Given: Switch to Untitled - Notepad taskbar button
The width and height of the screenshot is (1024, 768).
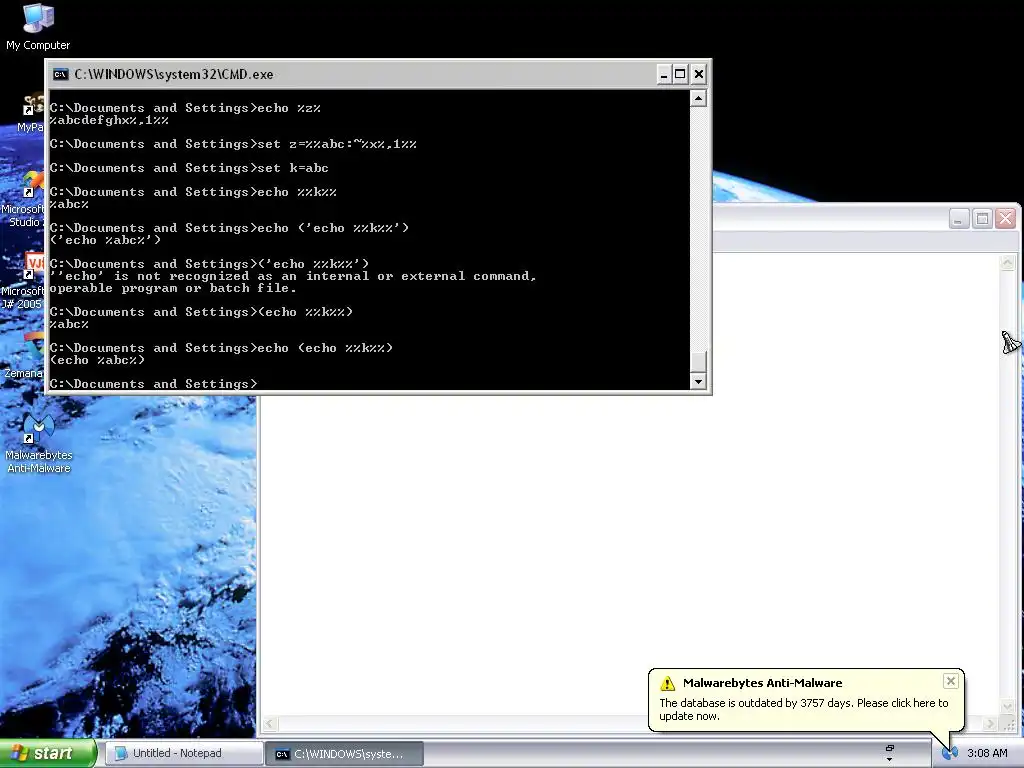Looking at the screenshot, I should pyautogui.click(x=183, y=753).
